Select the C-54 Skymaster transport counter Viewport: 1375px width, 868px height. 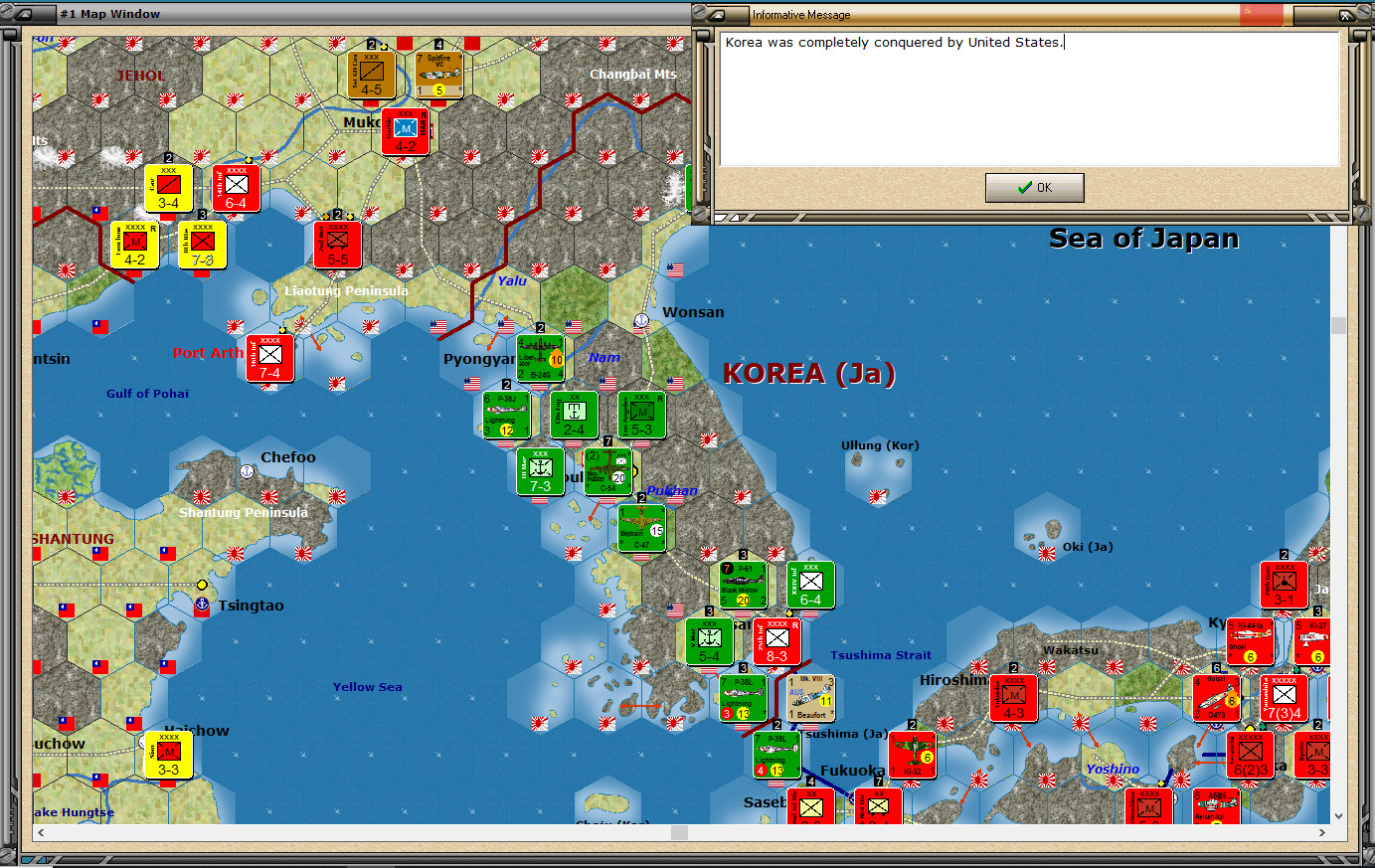608,471
